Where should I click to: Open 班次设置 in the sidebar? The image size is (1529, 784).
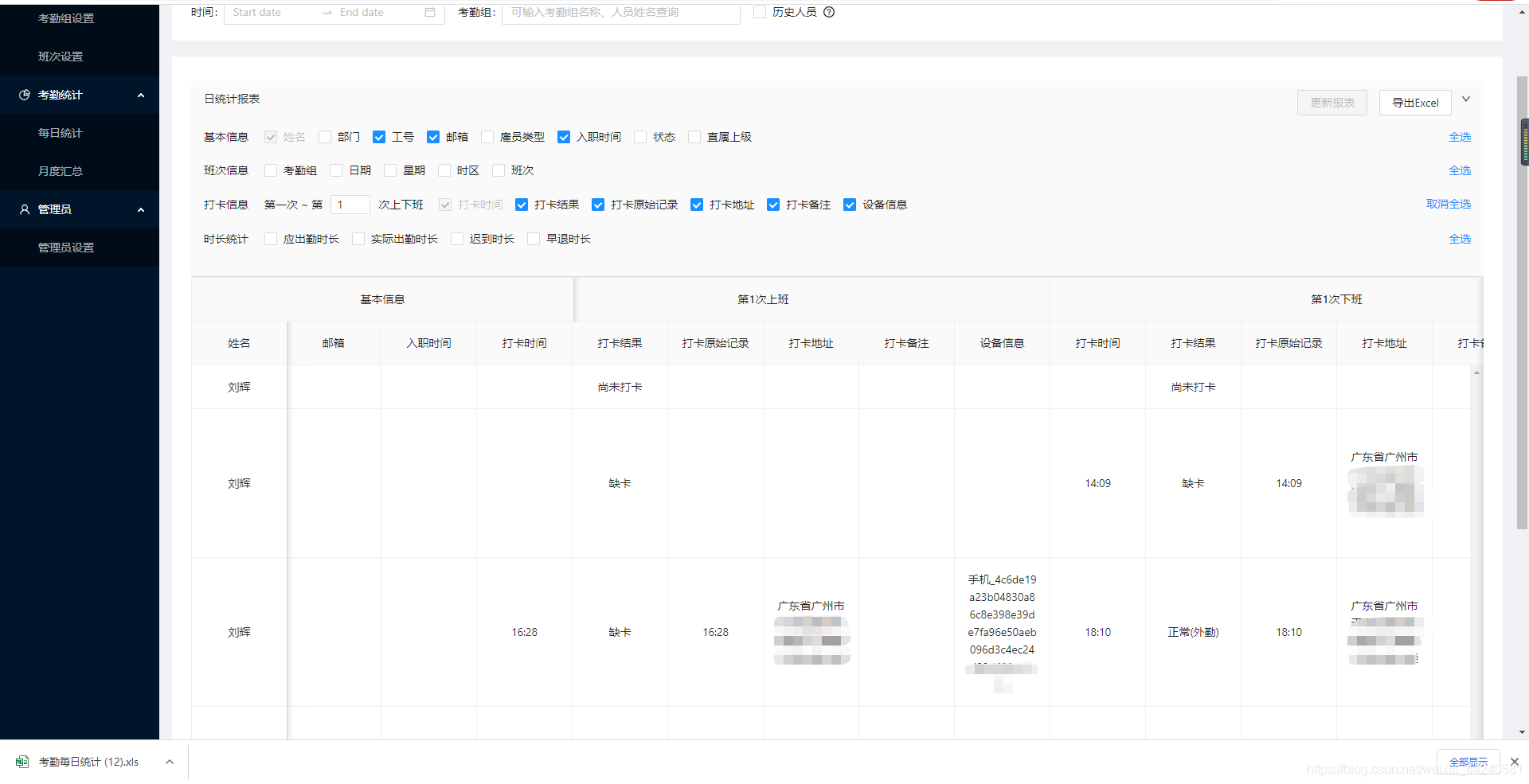[61, 57]
